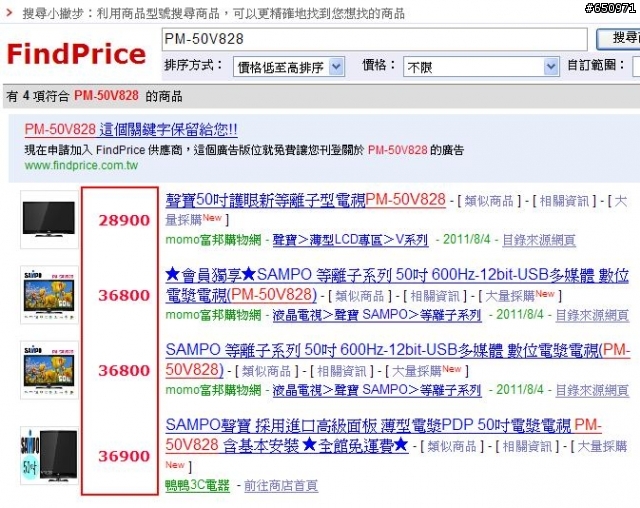
Task: Open the 排序方式 sort order dropdown
Action: pyautogui.click(x=289, y=67)
